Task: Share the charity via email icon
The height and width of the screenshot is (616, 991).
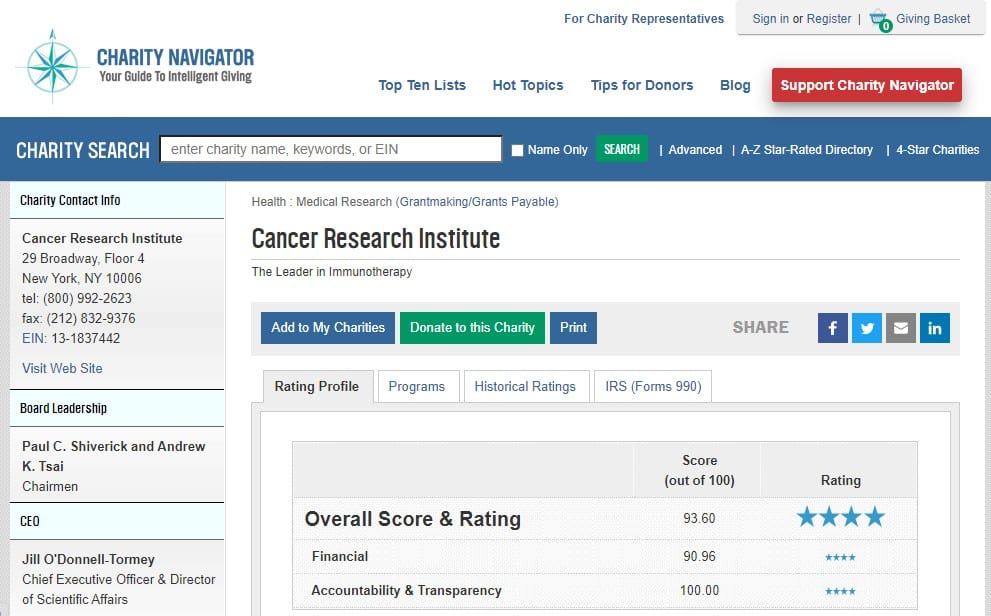Action: pos(900,328)
